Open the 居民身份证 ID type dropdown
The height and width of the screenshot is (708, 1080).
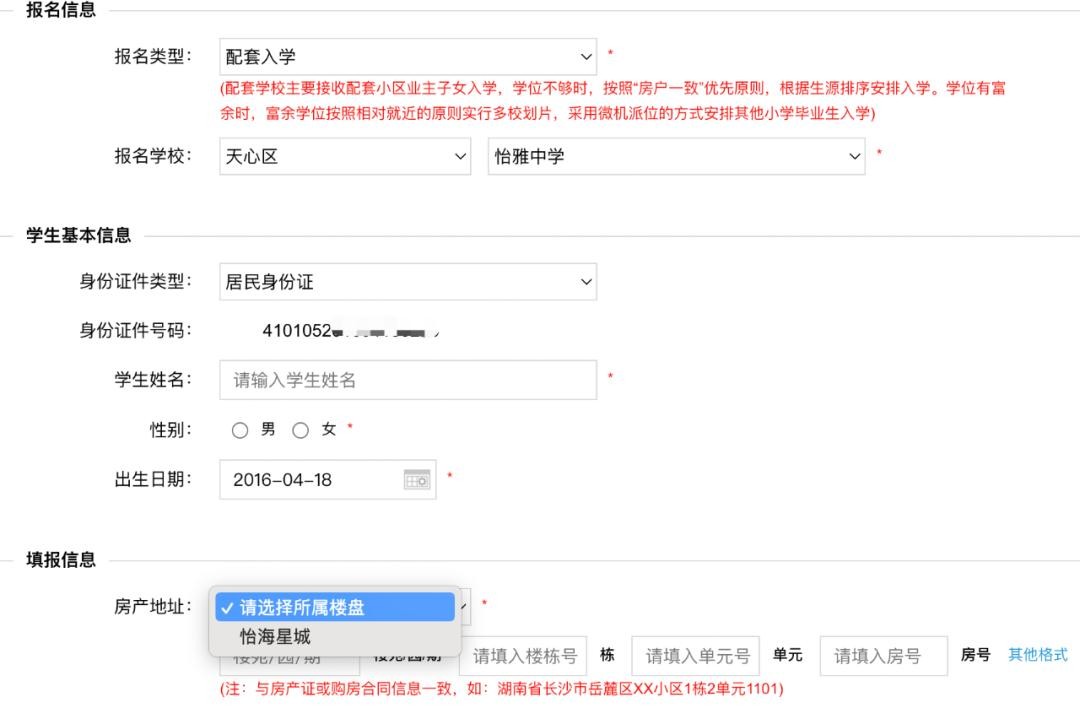(407, 282)
